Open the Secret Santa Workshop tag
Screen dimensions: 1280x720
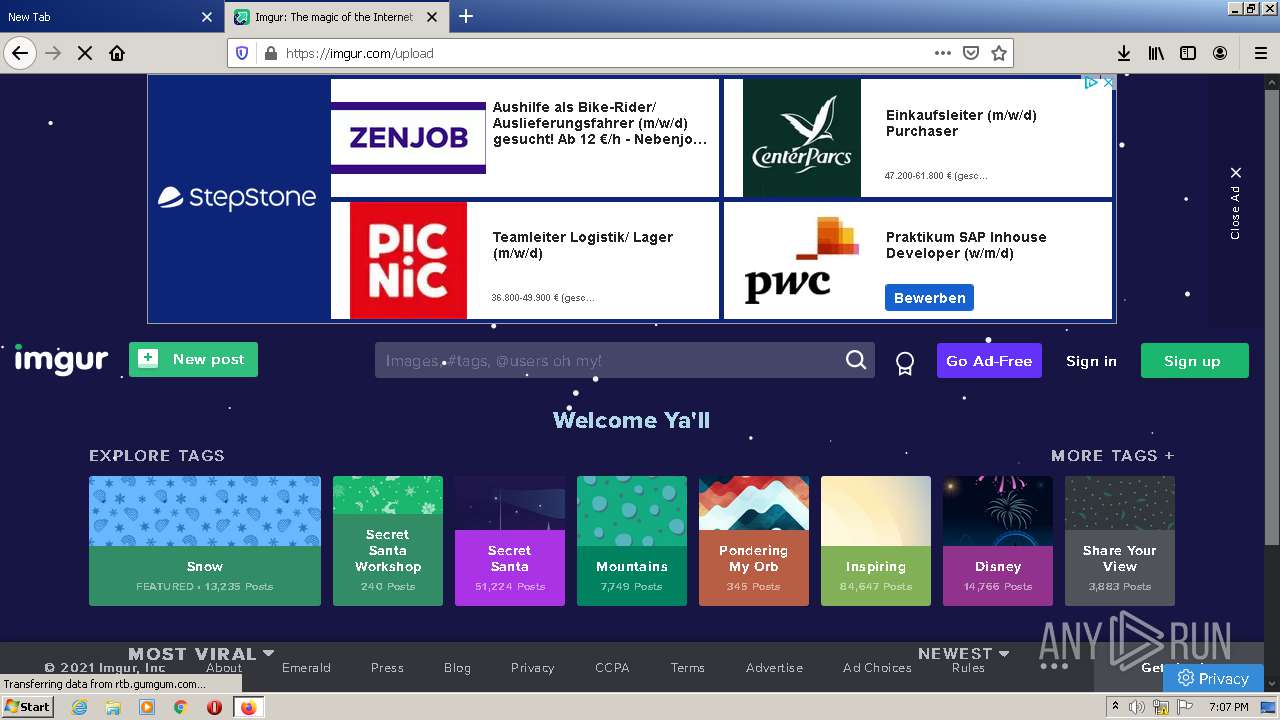(x=388, y=541)
